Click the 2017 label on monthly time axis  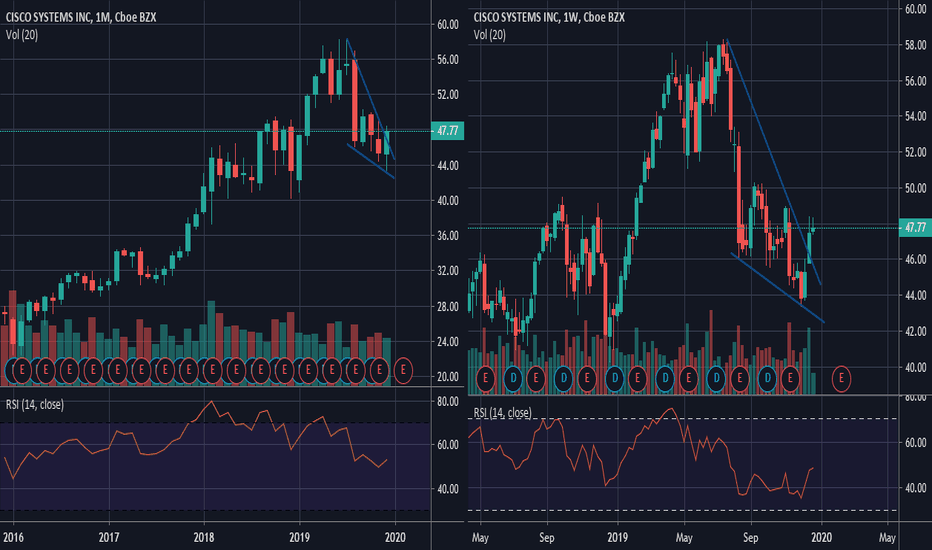pos(109,537)
